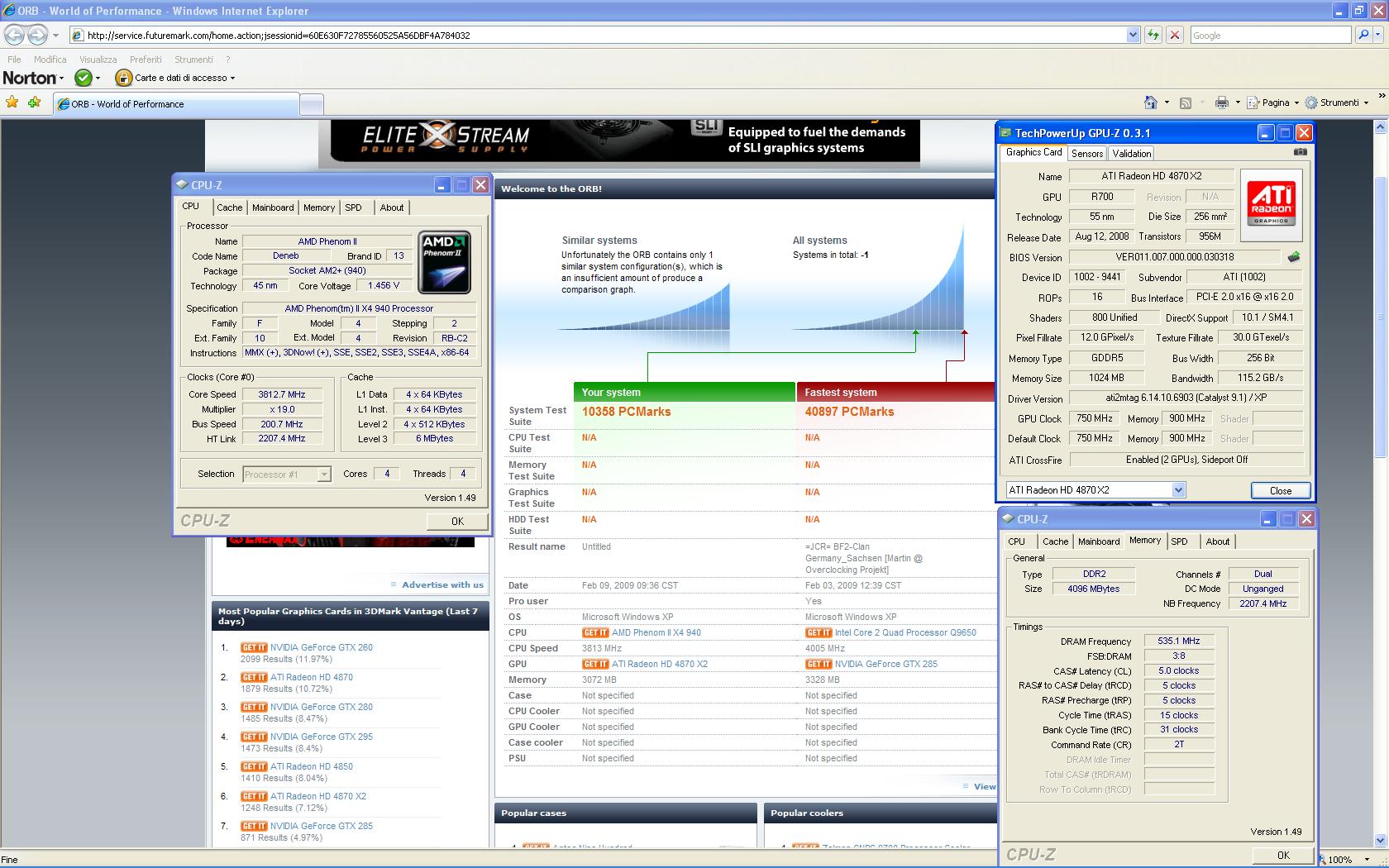Click GET IT badge next to AMD Phenom II X4 940
1389x868 pixels.
[x=595, y=632]
